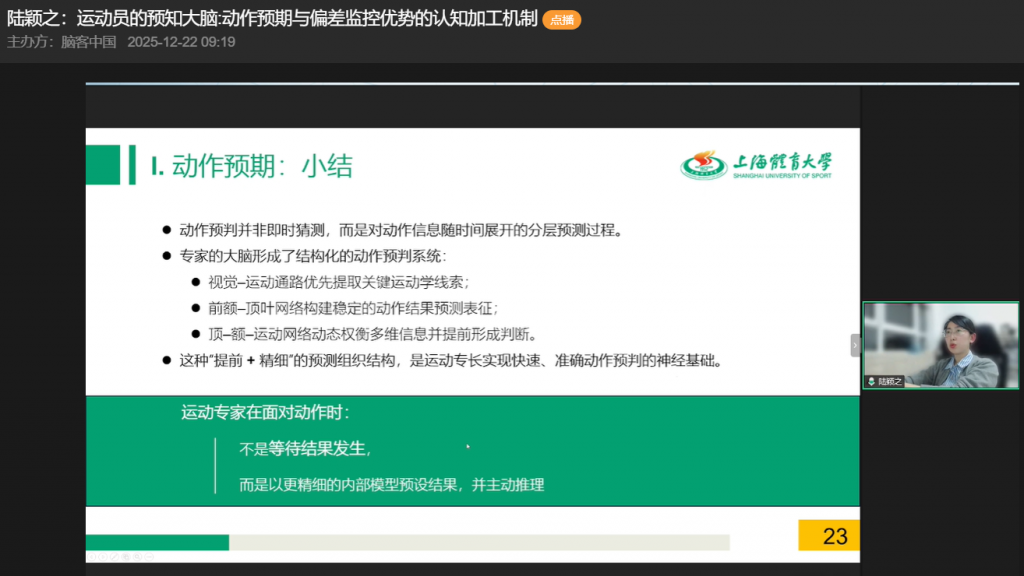The height and width of the screenshot is (576, 1024).
Task: Click the sub-bullet 视觉–运动通路优先提取关键运动学线索
Action: click(338, 281)
